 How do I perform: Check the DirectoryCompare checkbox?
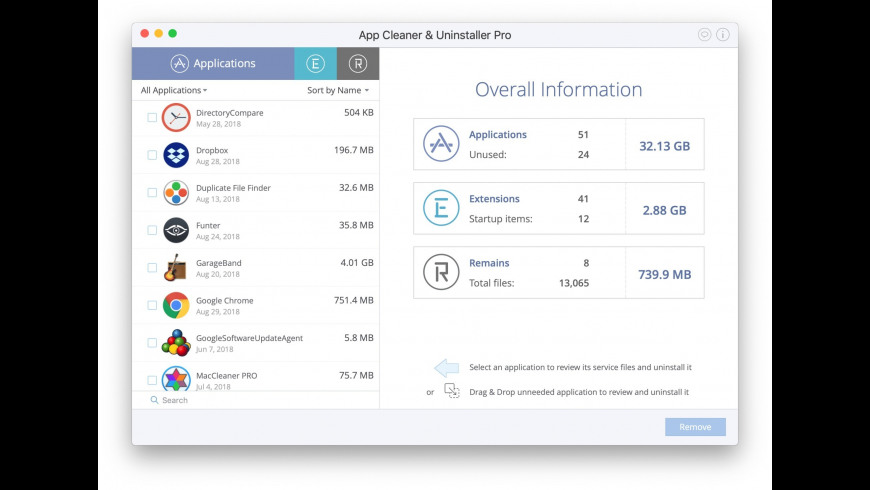152,117
